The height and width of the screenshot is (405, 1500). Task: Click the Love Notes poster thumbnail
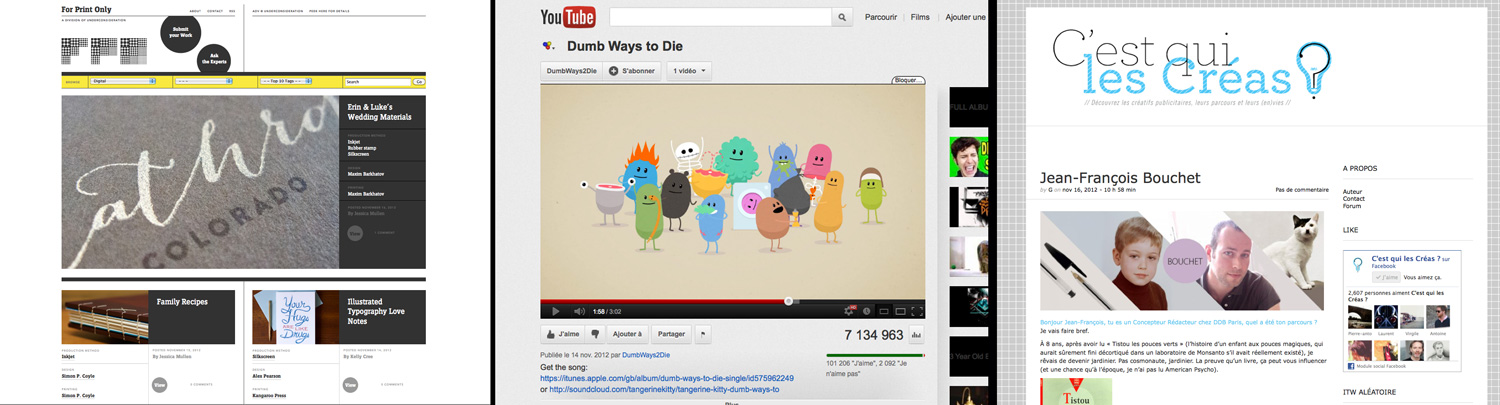click(x=296, y=317)
